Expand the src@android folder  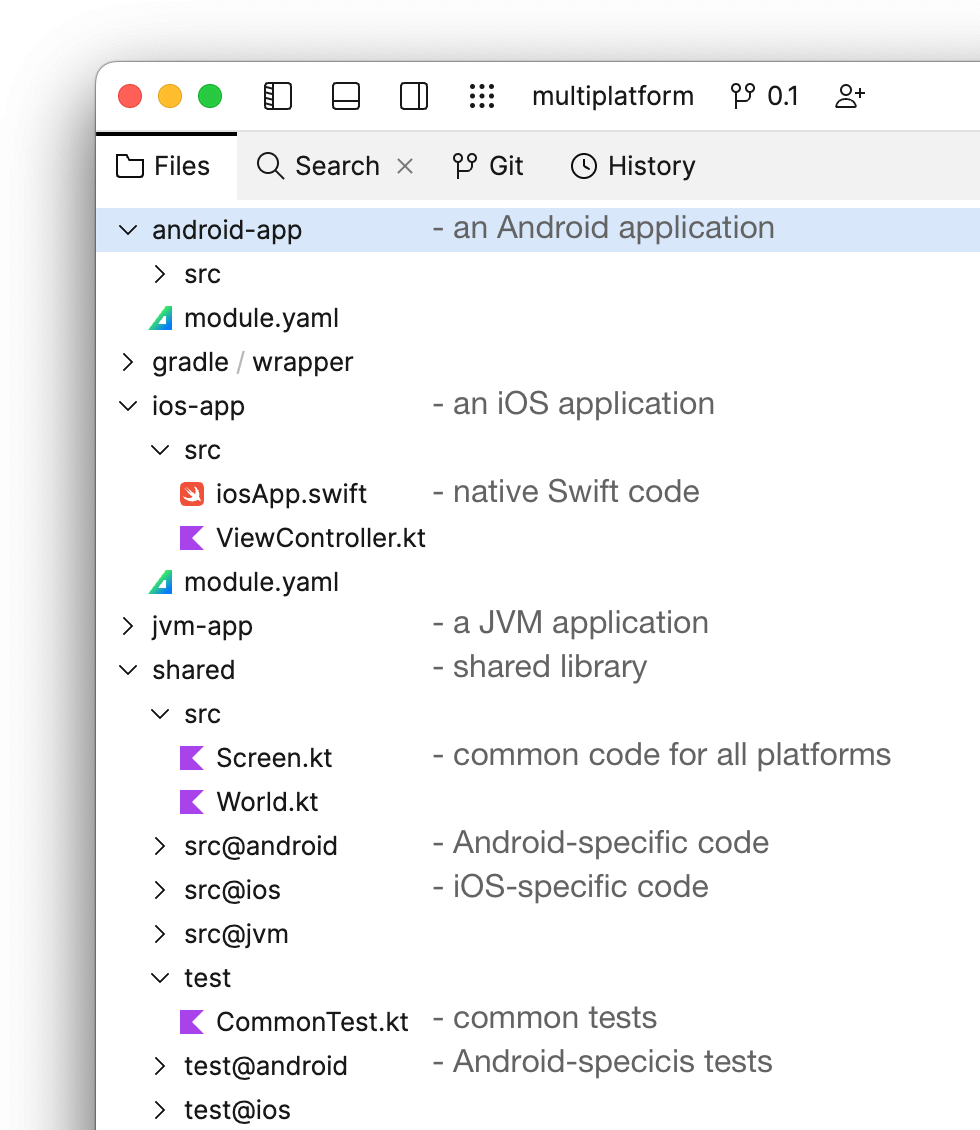point(160,846)
